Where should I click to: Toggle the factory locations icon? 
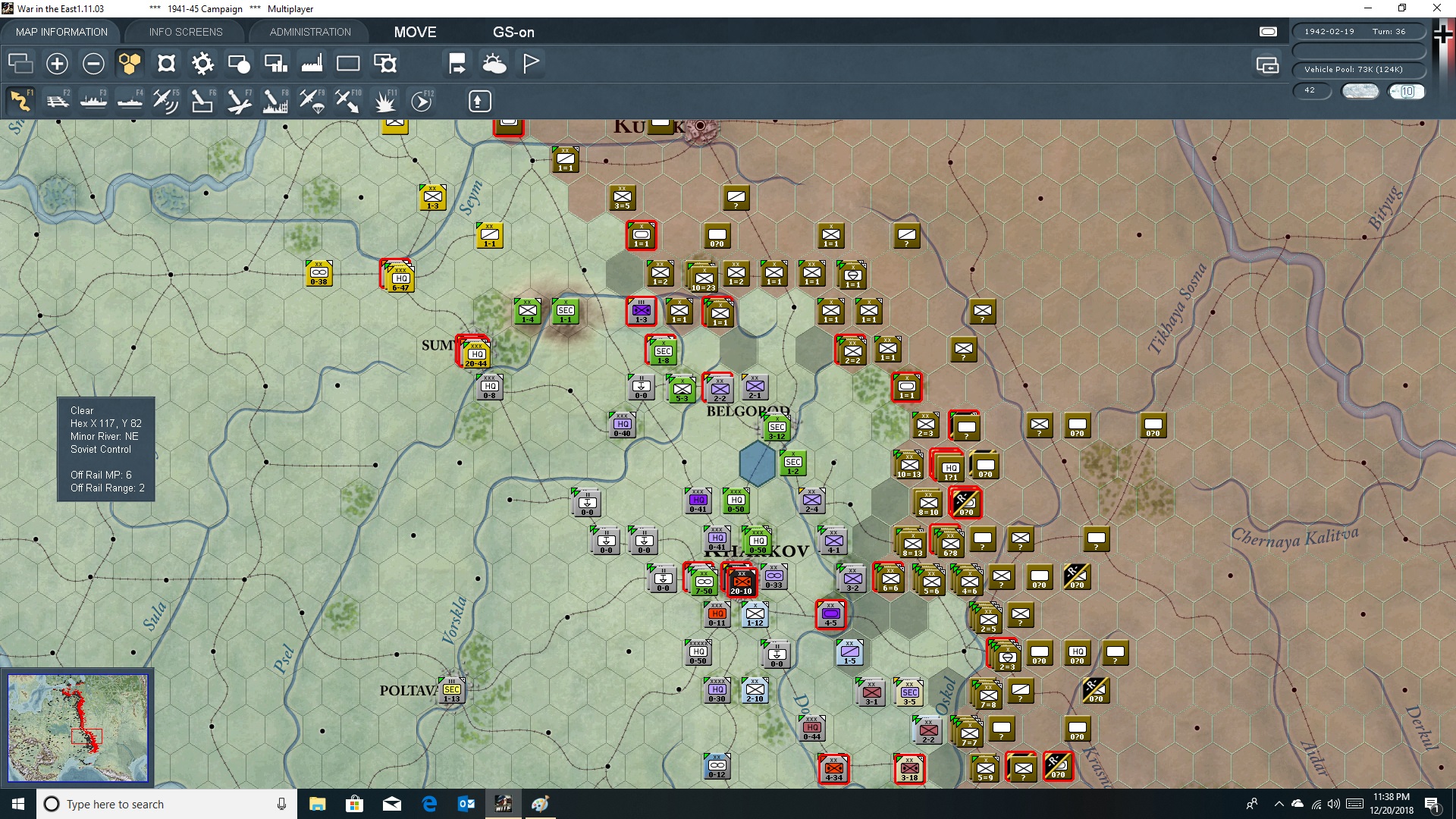[x=312, y=64]
